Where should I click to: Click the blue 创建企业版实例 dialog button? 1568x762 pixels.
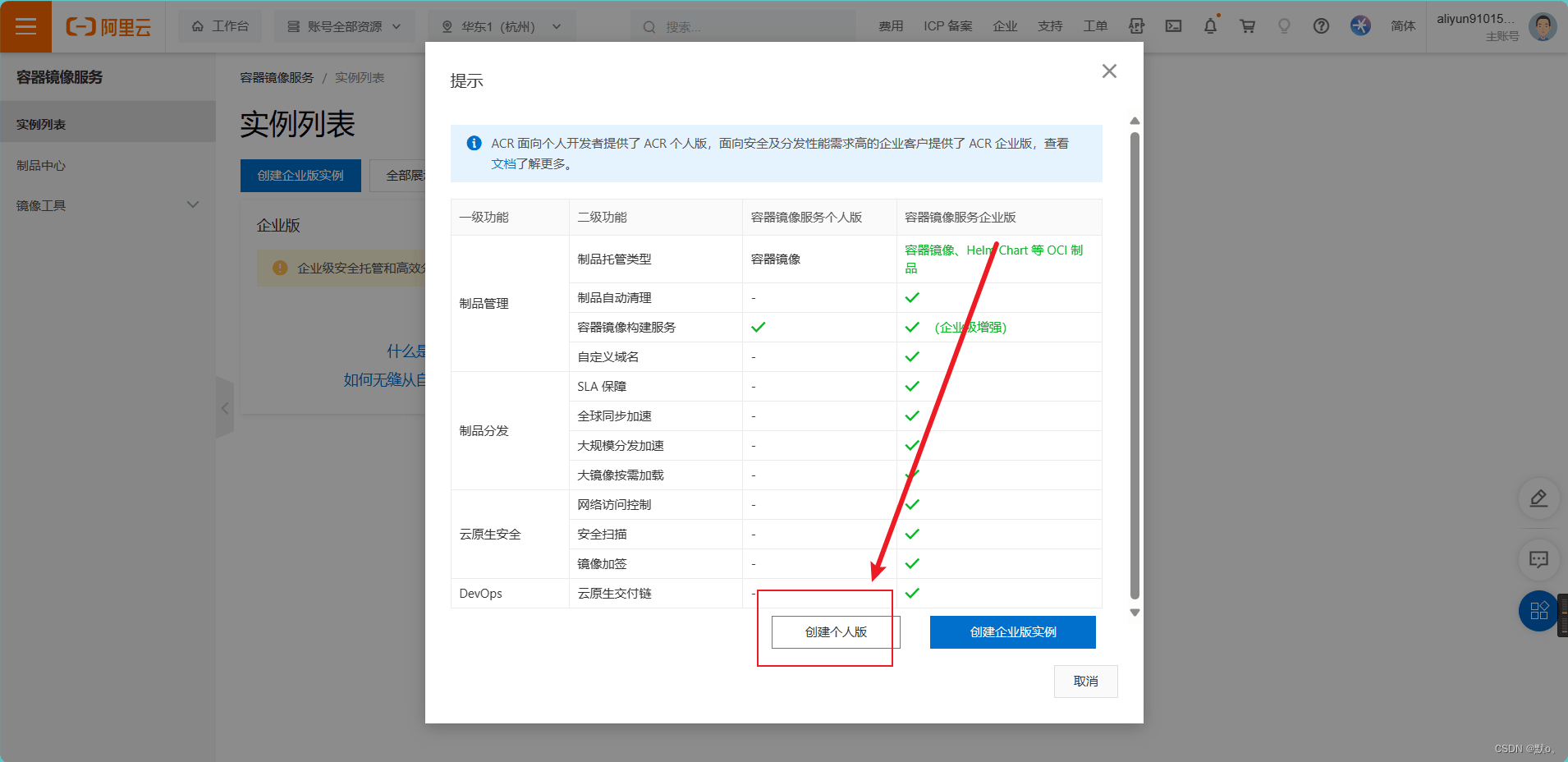[x=1012, y=632]
